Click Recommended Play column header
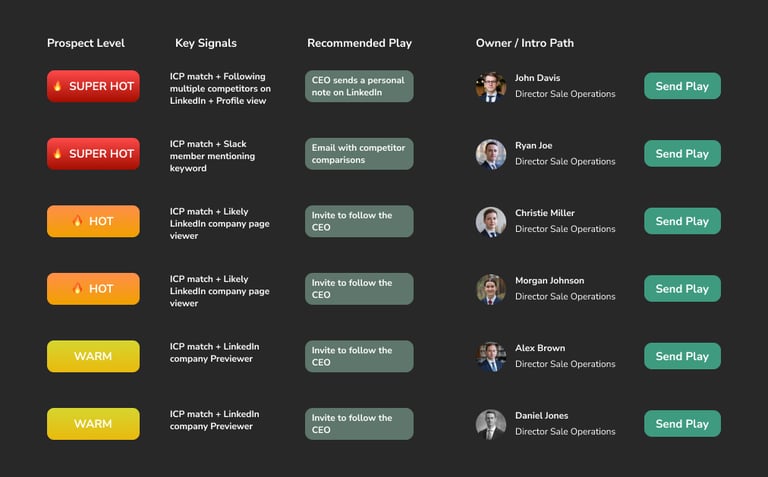 (360, 43)
